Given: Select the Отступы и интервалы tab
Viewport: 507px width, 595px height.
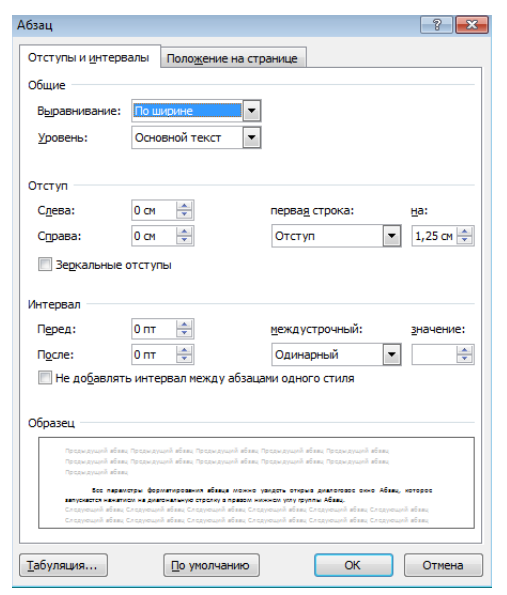Looking at the screenshot, I should point(89,57).
